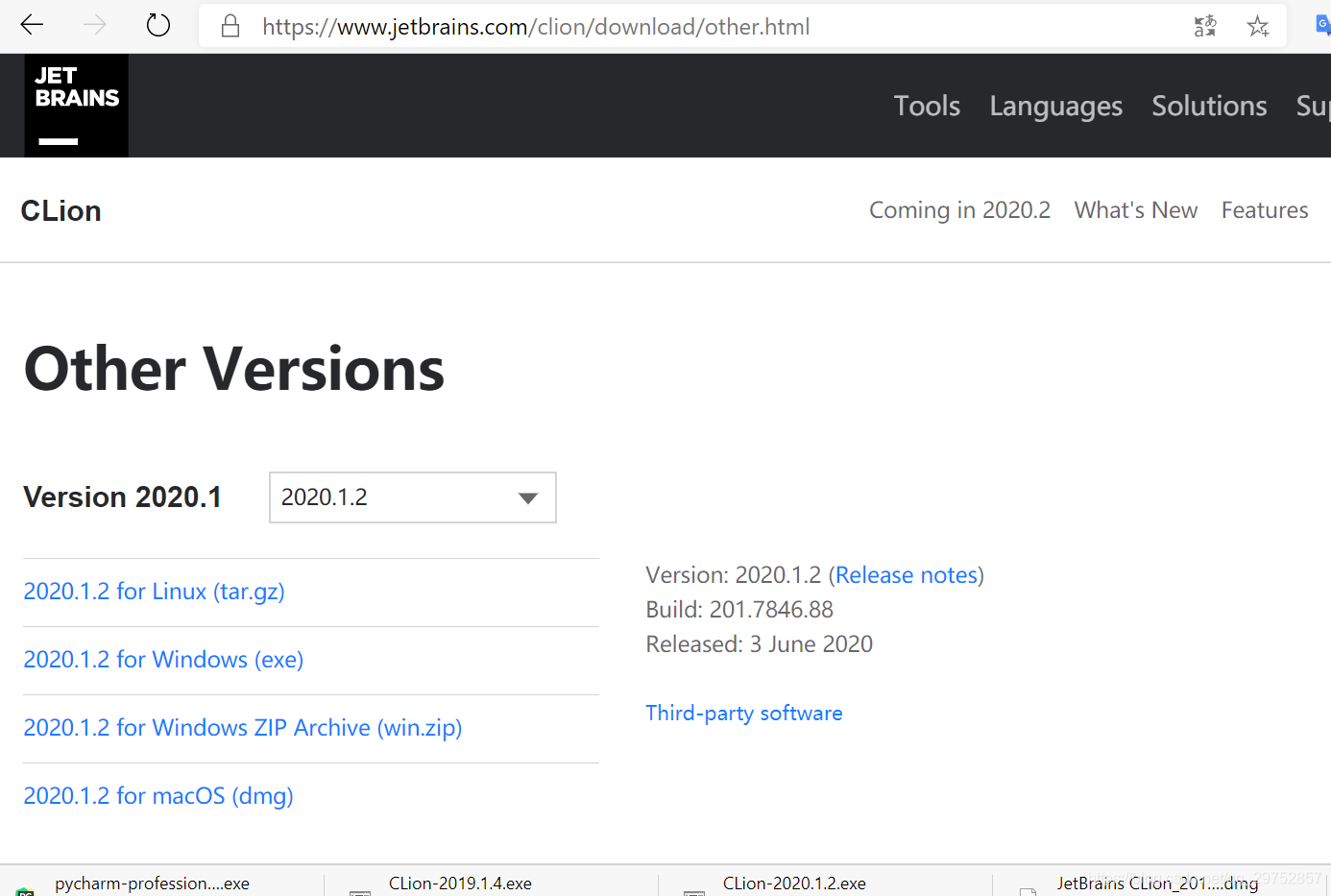
Task: Go back with the browser back arrow
Action: pyautogui.click(x=33, y=25)
